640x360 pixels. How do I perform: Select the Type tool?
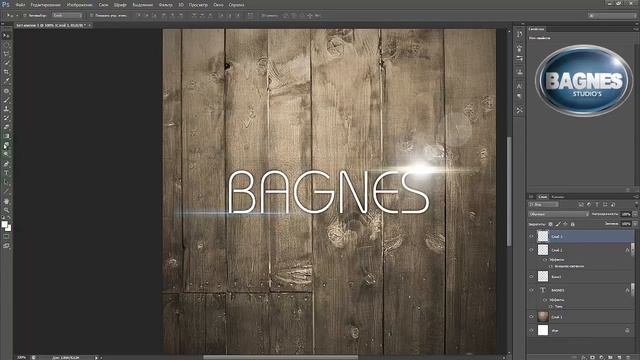(6, 173)
